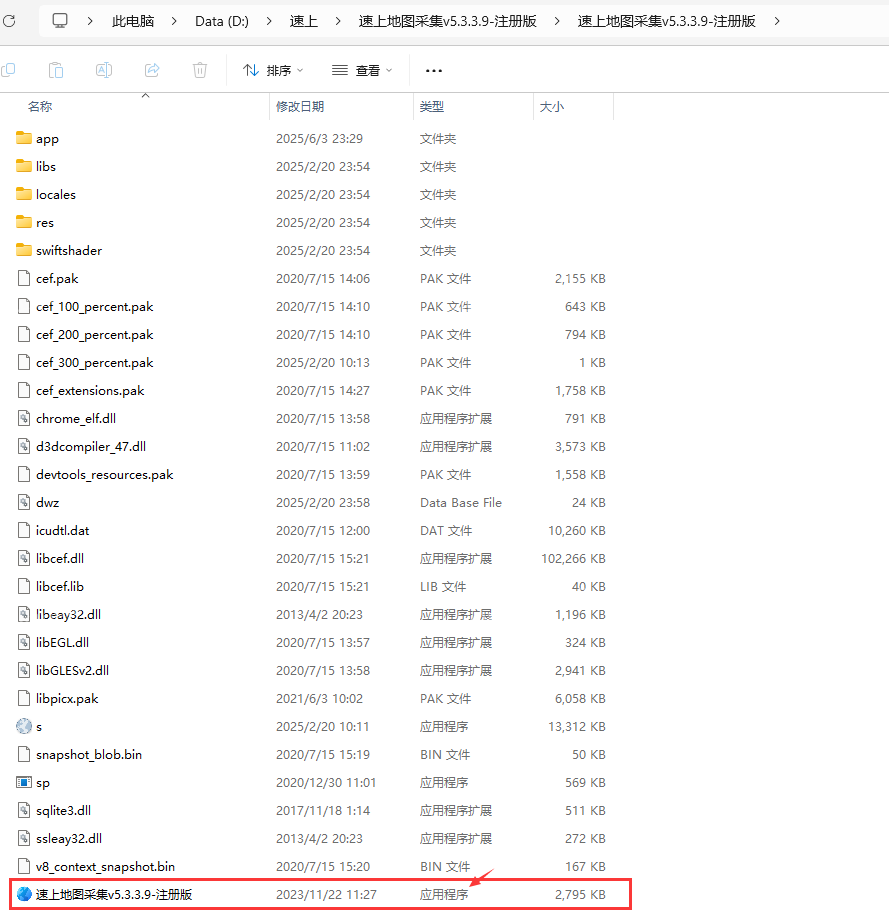Select the libEGL.dll file icon
The width and height of the screenshot is (889, 911).
24,642
